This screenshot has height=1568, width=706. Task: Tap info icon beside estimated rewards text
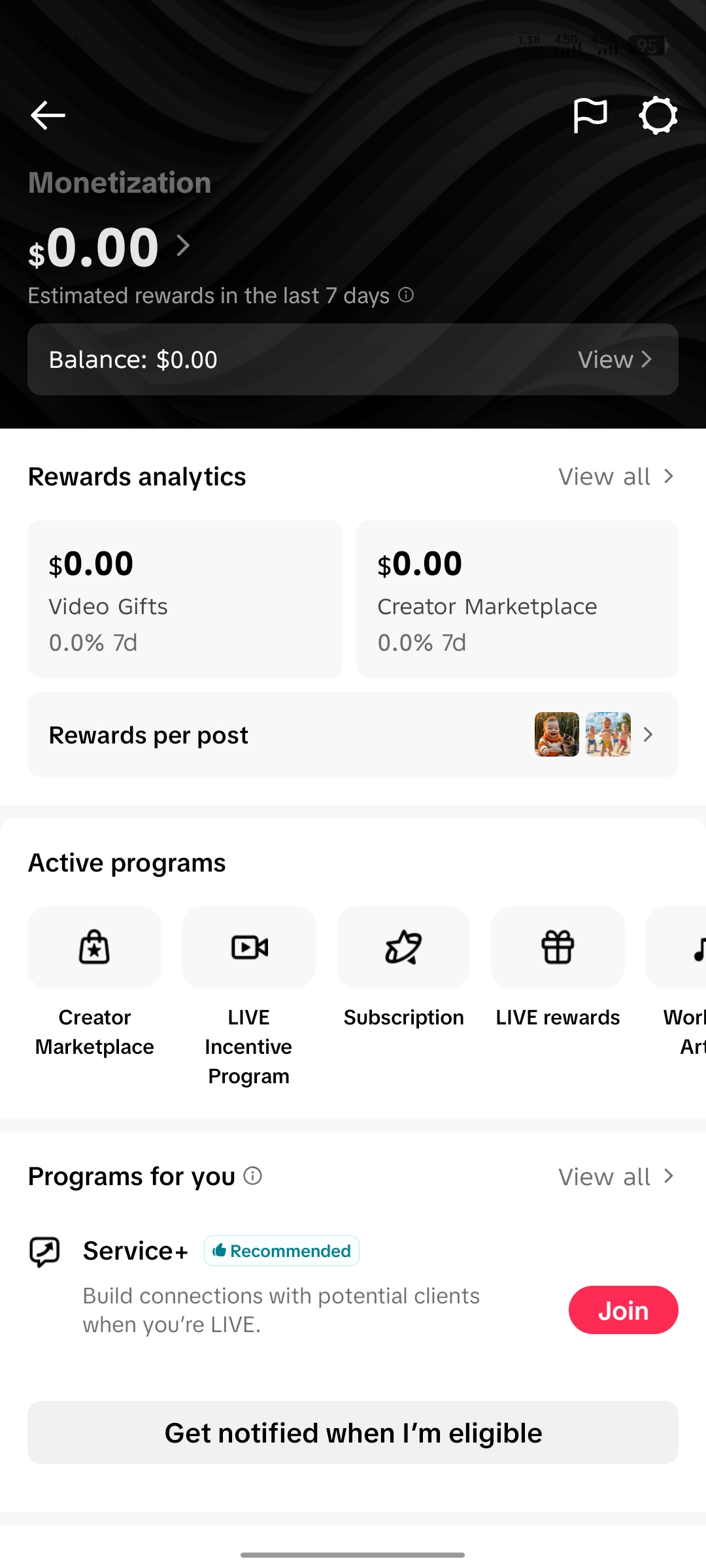pos(406,295)
